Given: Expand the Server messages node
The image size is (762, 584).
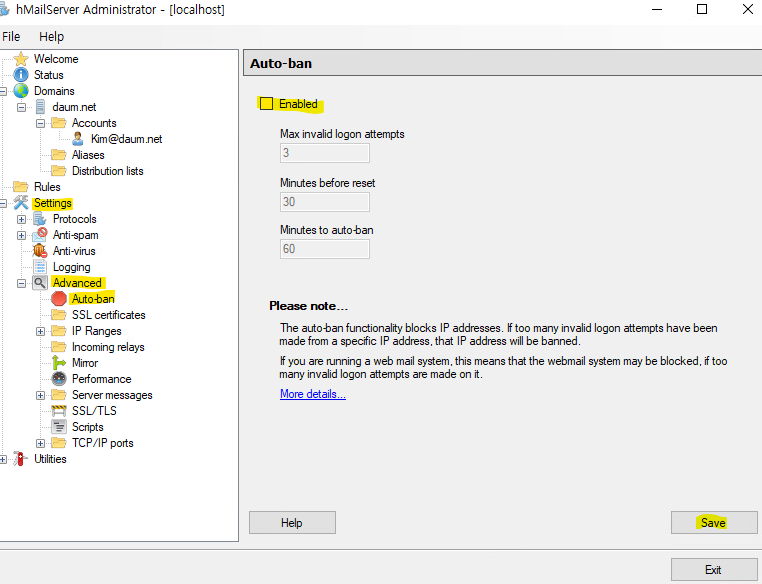Looking at the screenshot, I should click(x=40, y=395).
